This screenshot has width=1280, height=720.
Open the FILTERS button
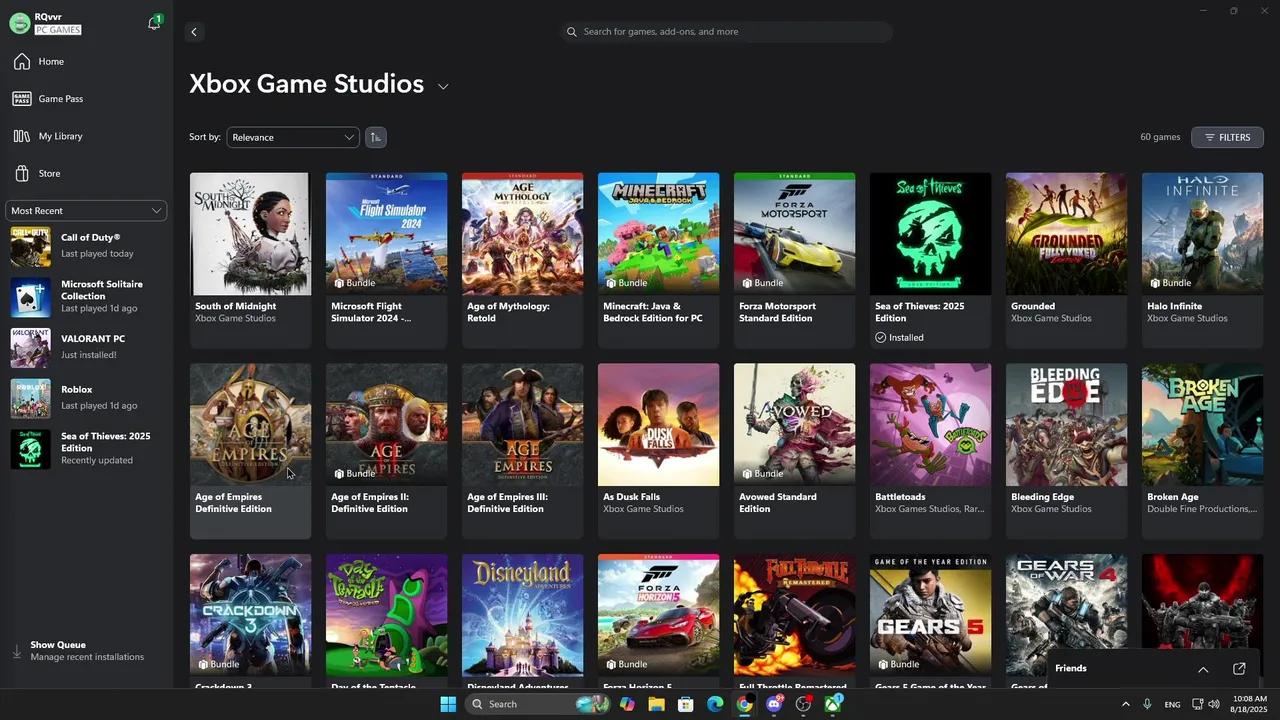tap(1227, 137)
